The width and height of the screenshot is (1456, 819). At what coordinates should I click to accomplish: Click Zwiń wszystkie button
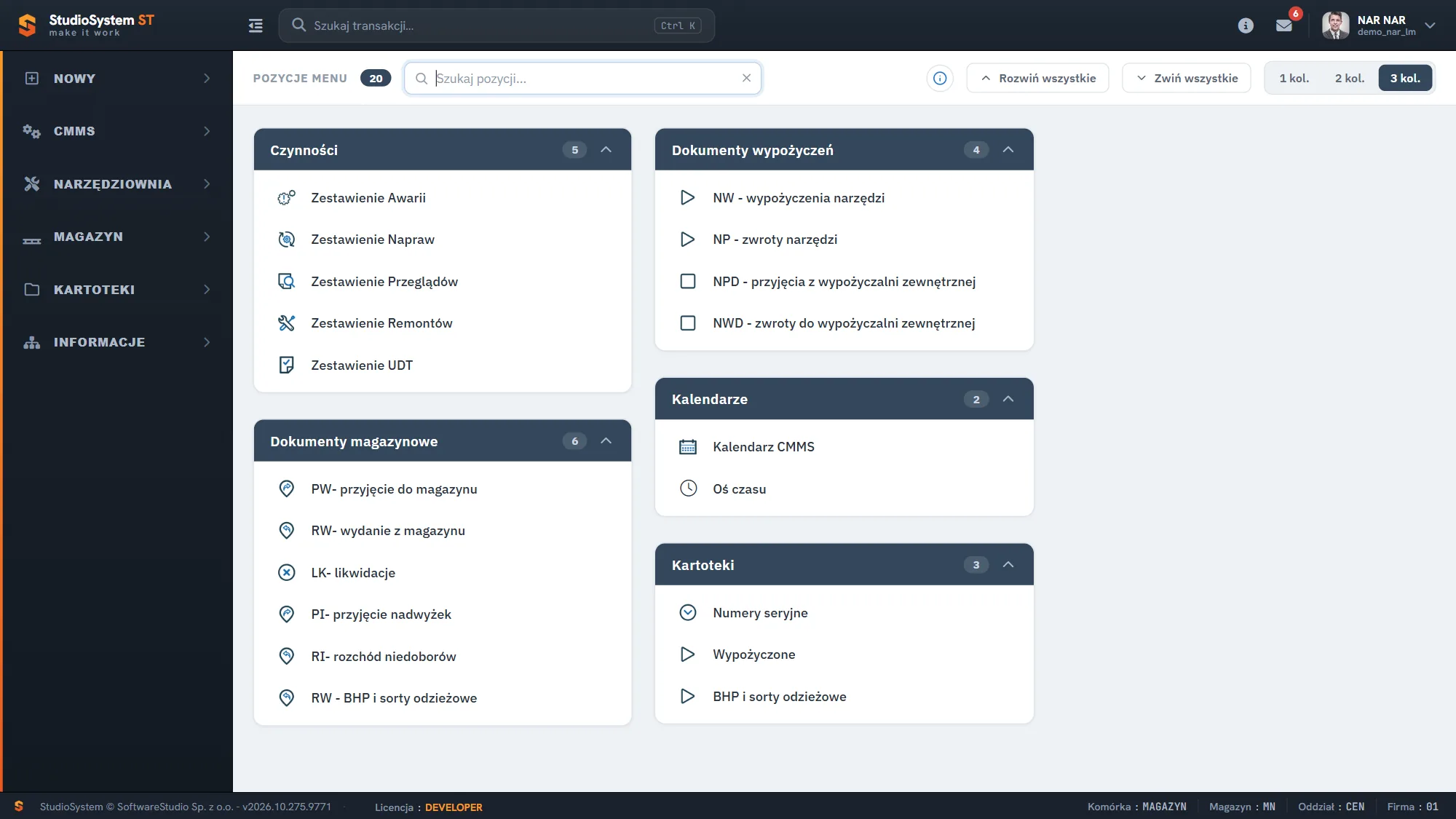point(1187,78)
